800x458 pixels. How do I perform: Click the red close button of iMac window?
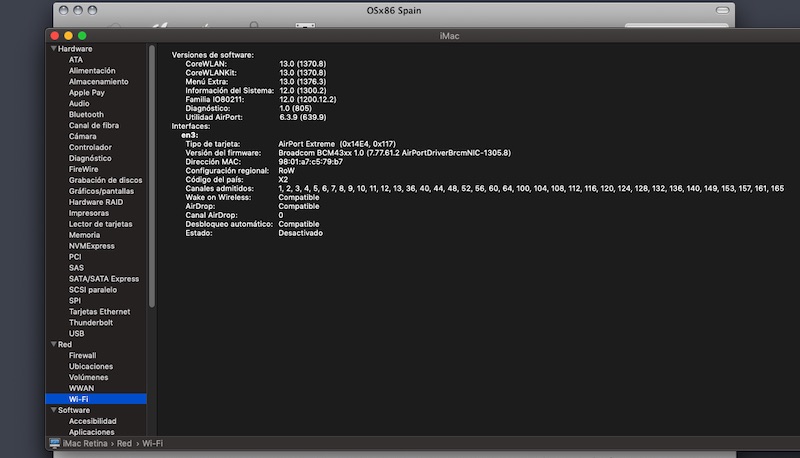point(55,36)
